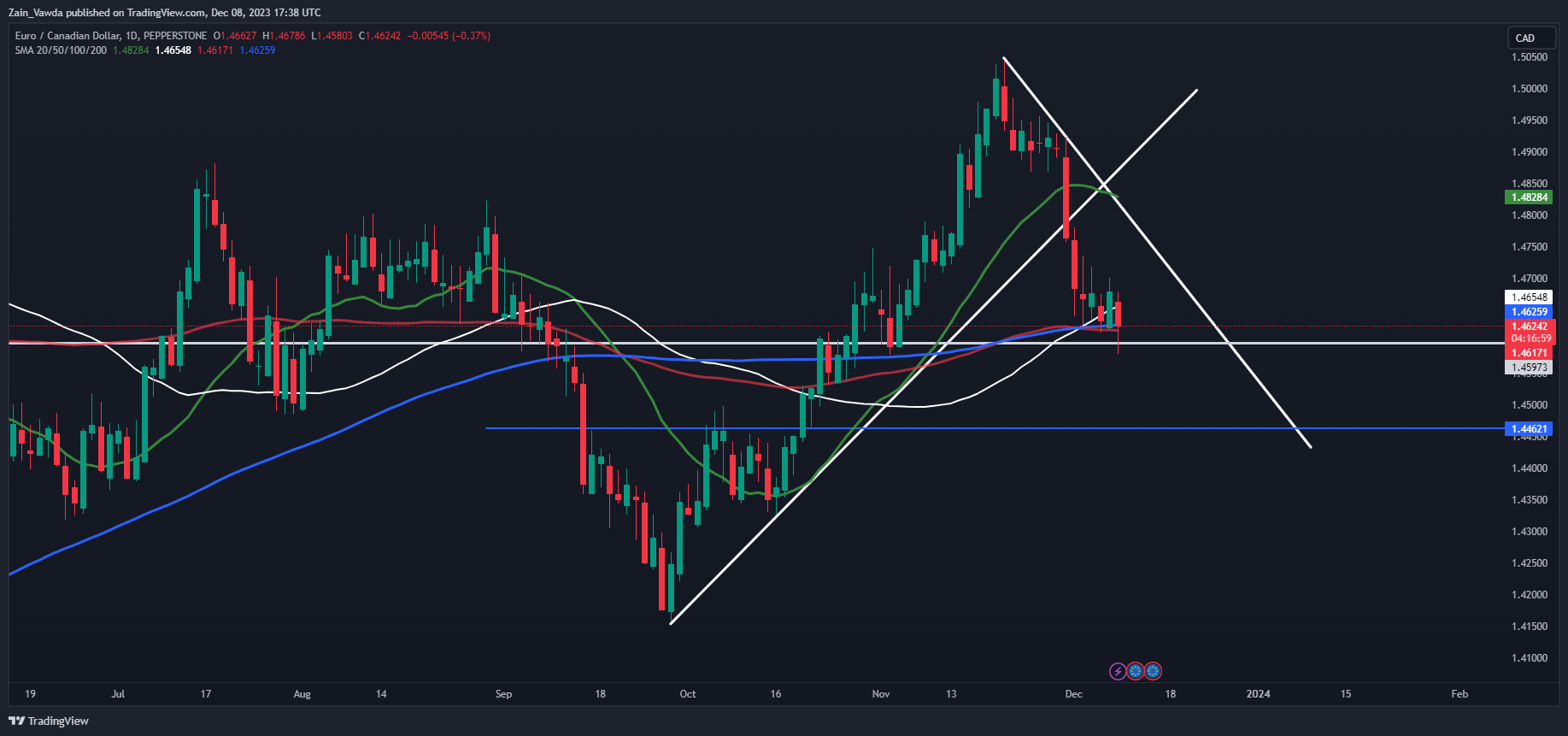Click the 1.44000 price axis label
The width and height of the screenshot is (1568, 736).
(1530, 468)
